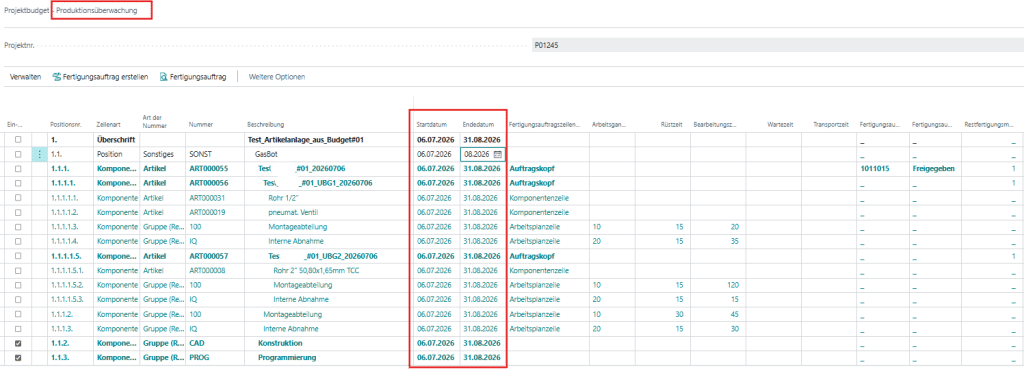Click the Produktionsüberwachung breadcrumb title
This screenshot has width=1024, height=369.
click(97, 11)
